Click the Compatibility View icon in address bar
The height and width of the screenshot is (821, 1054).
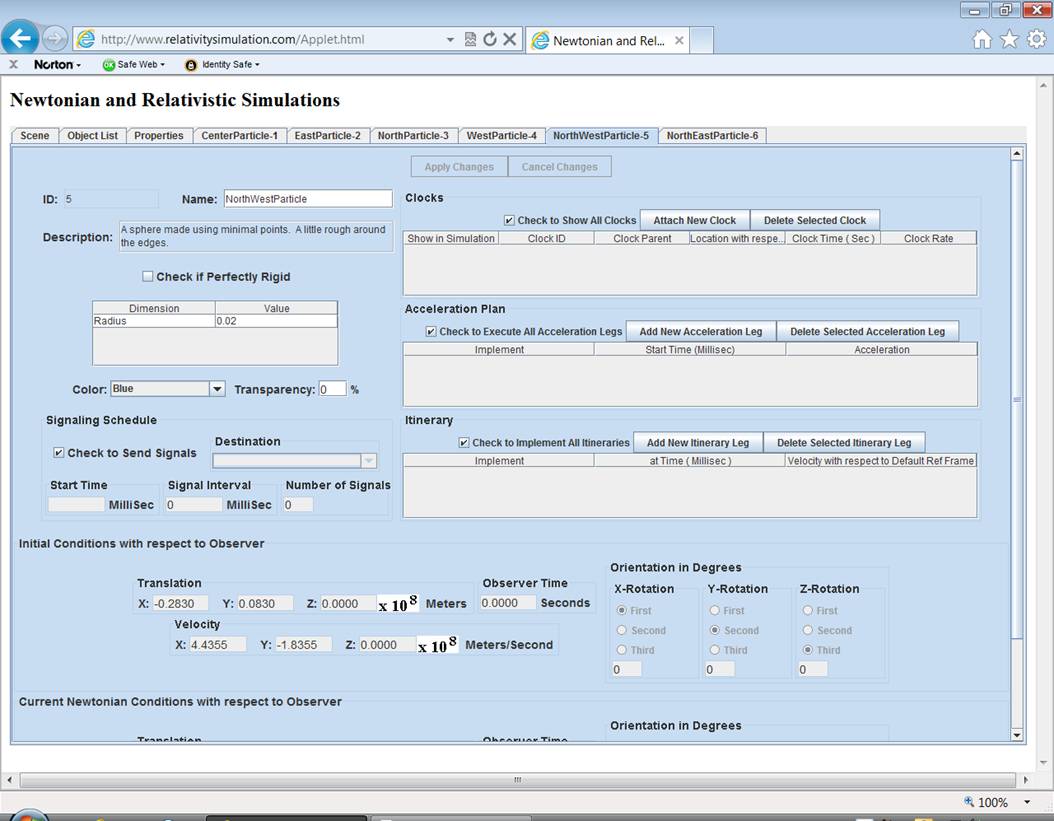click(470, 40)
